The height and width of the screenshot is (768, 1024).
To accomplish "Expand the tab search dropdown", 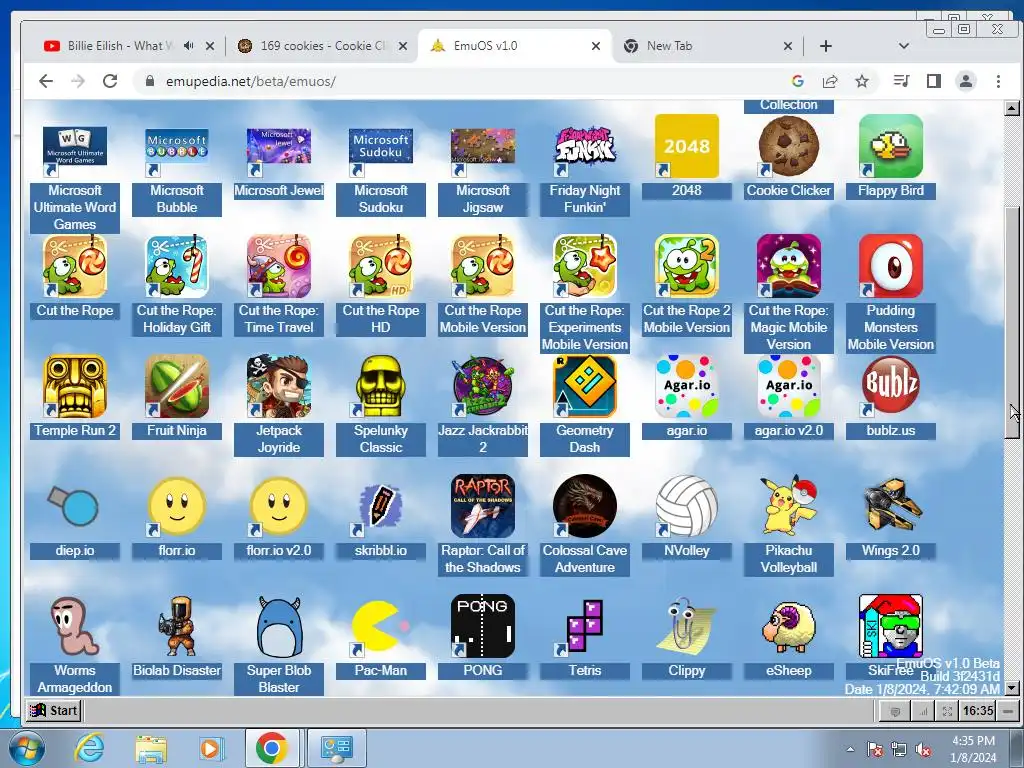I will [904, 46].
